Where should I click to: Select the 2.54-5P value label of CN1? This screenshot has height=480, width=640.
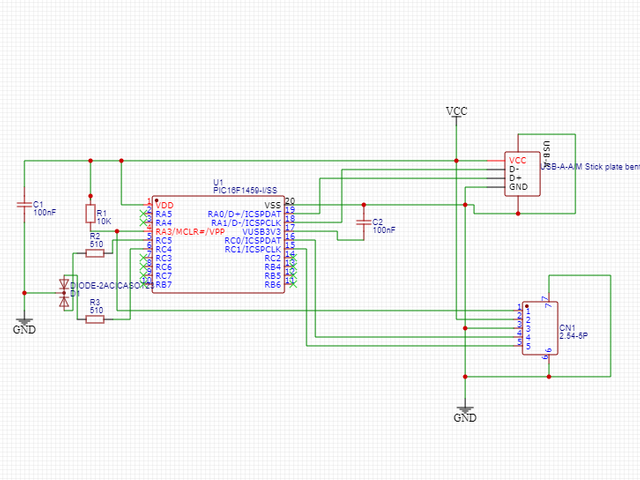(573, 337)
